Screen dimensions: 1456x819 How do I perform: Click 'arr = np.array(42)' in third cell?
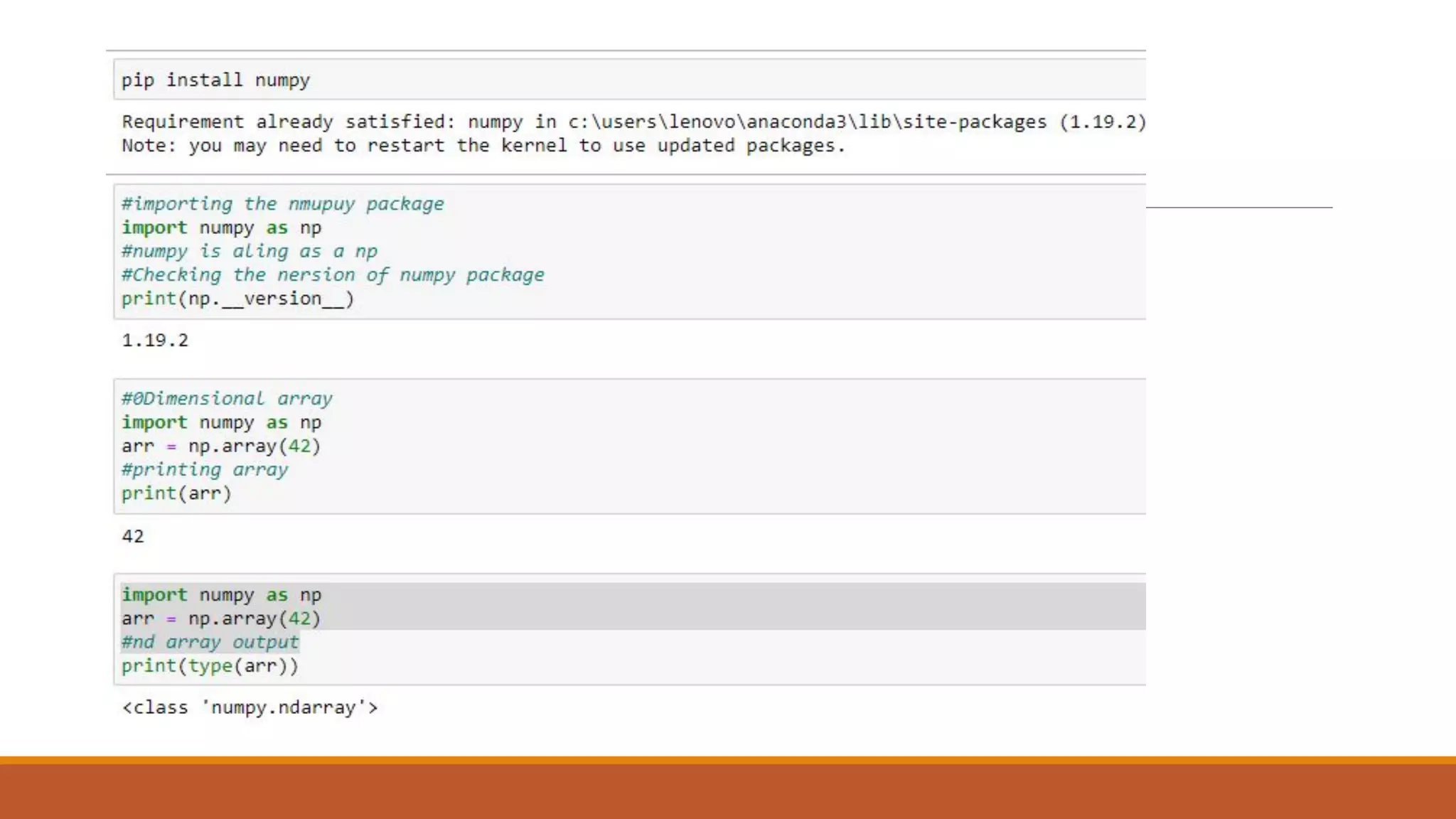coord(221,446)
